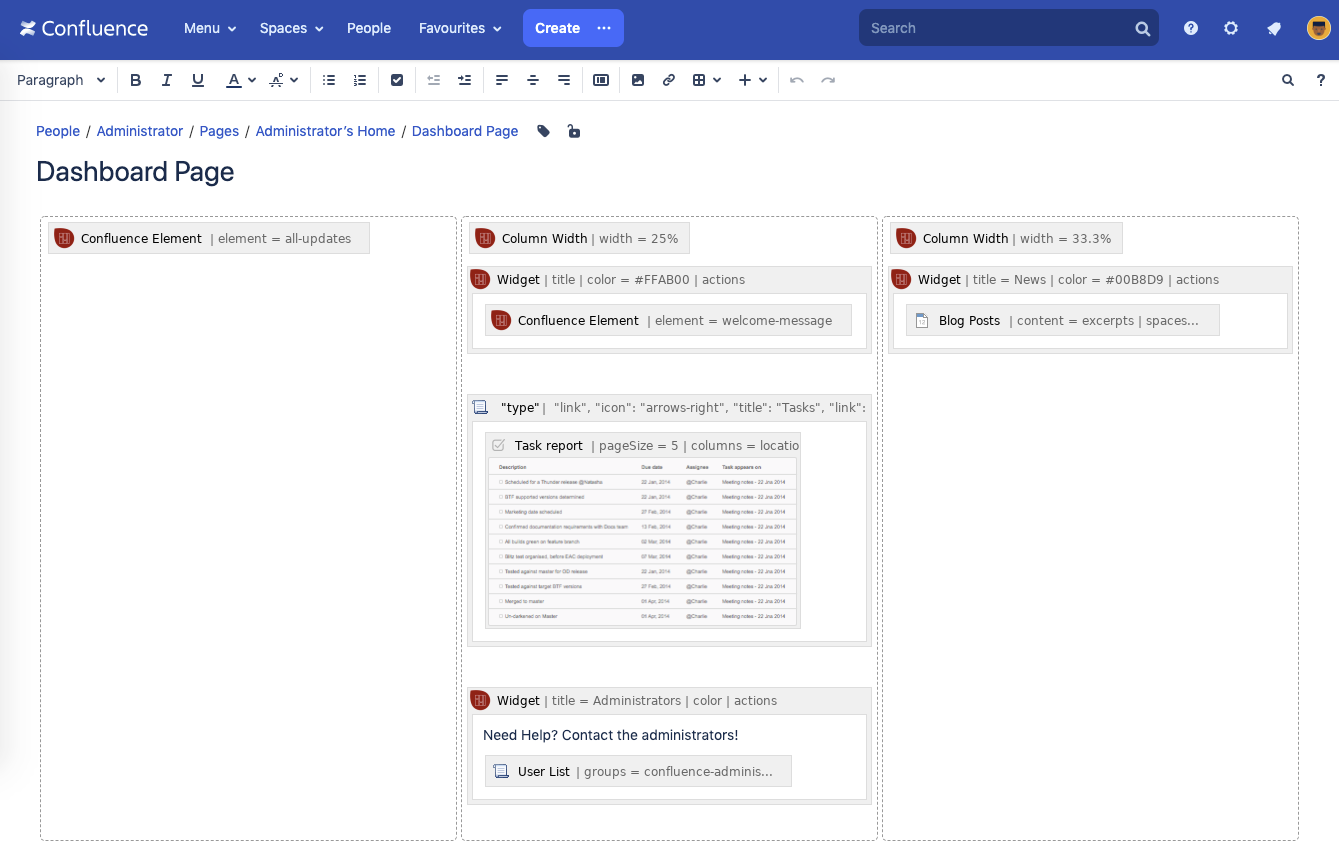Insert a task list checkbox
Screen dimensions: 1339x867
[x=397, y=80]
